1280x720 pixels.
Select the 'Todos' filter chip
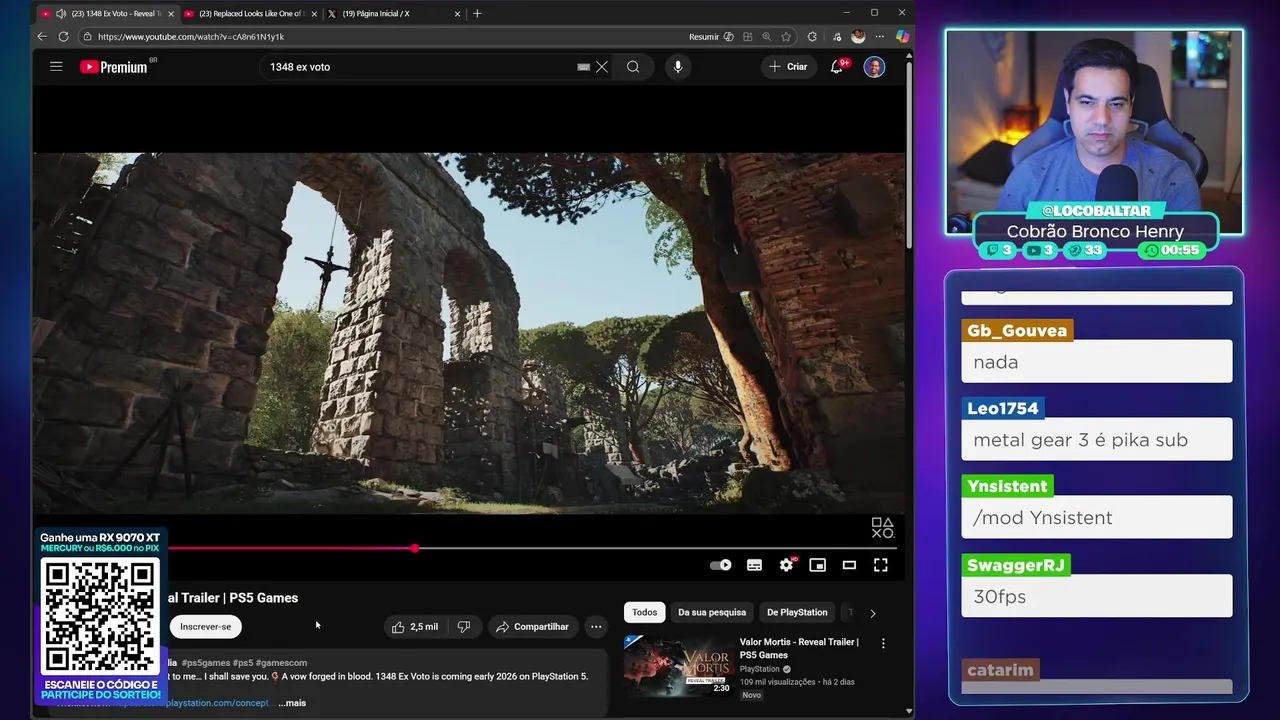645,612
